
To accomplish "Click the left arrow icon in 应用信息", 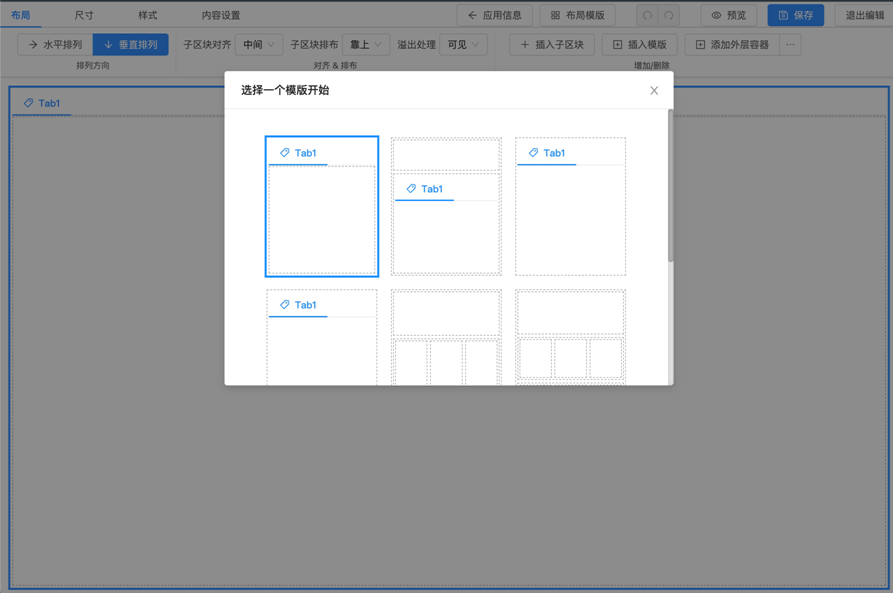I will click(472, 15).
